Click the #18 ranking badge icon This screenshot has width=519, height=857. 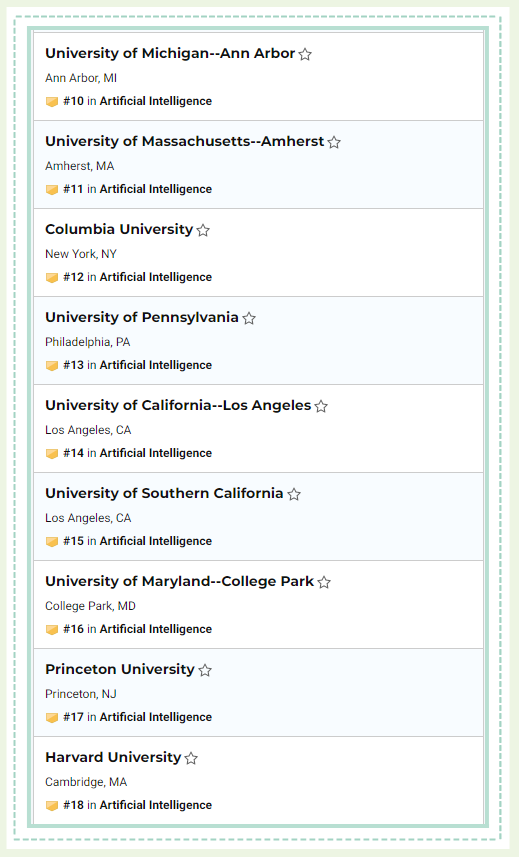tap(52, 806)
